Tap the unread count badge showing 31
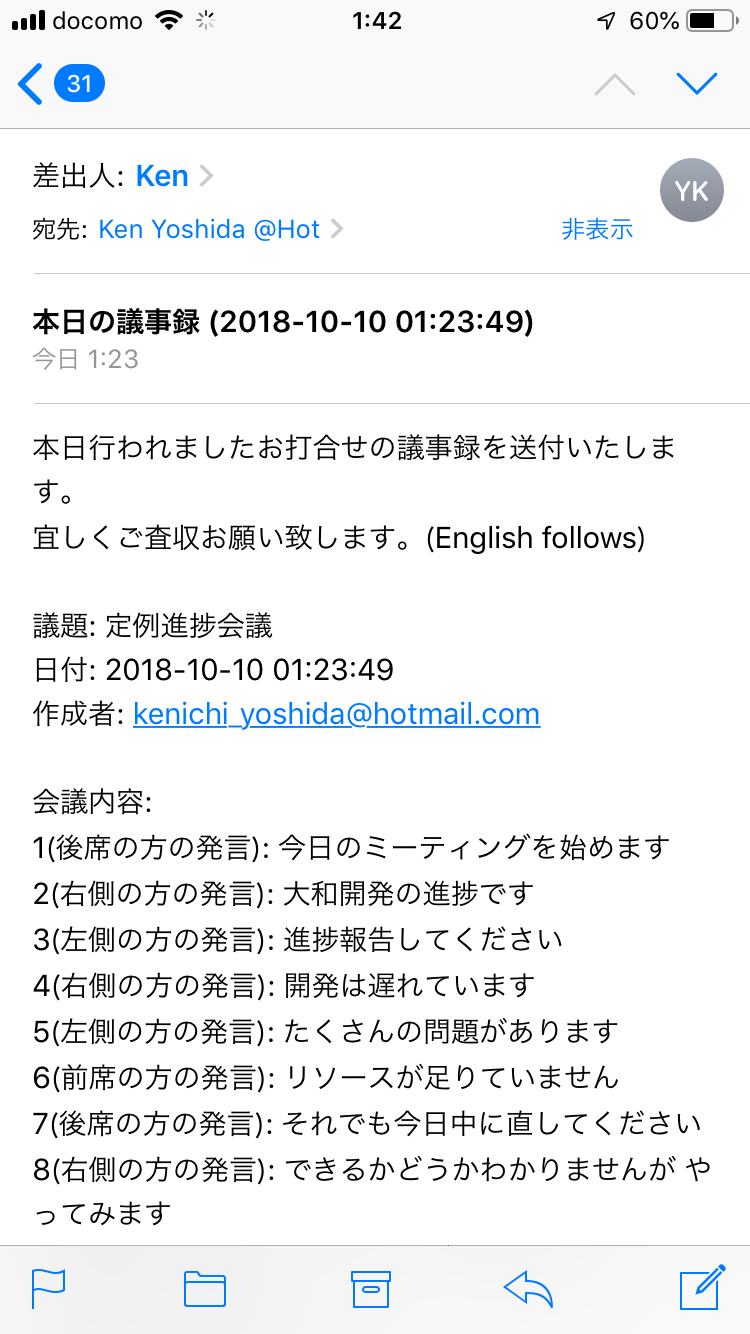The width and height of the screenshot is (750, 1334). click(x=79, y=83)
